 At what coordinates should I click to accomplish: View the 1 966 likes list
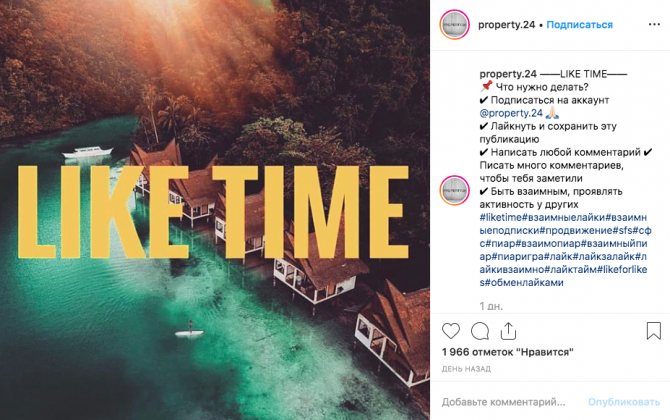pos(507,352)
